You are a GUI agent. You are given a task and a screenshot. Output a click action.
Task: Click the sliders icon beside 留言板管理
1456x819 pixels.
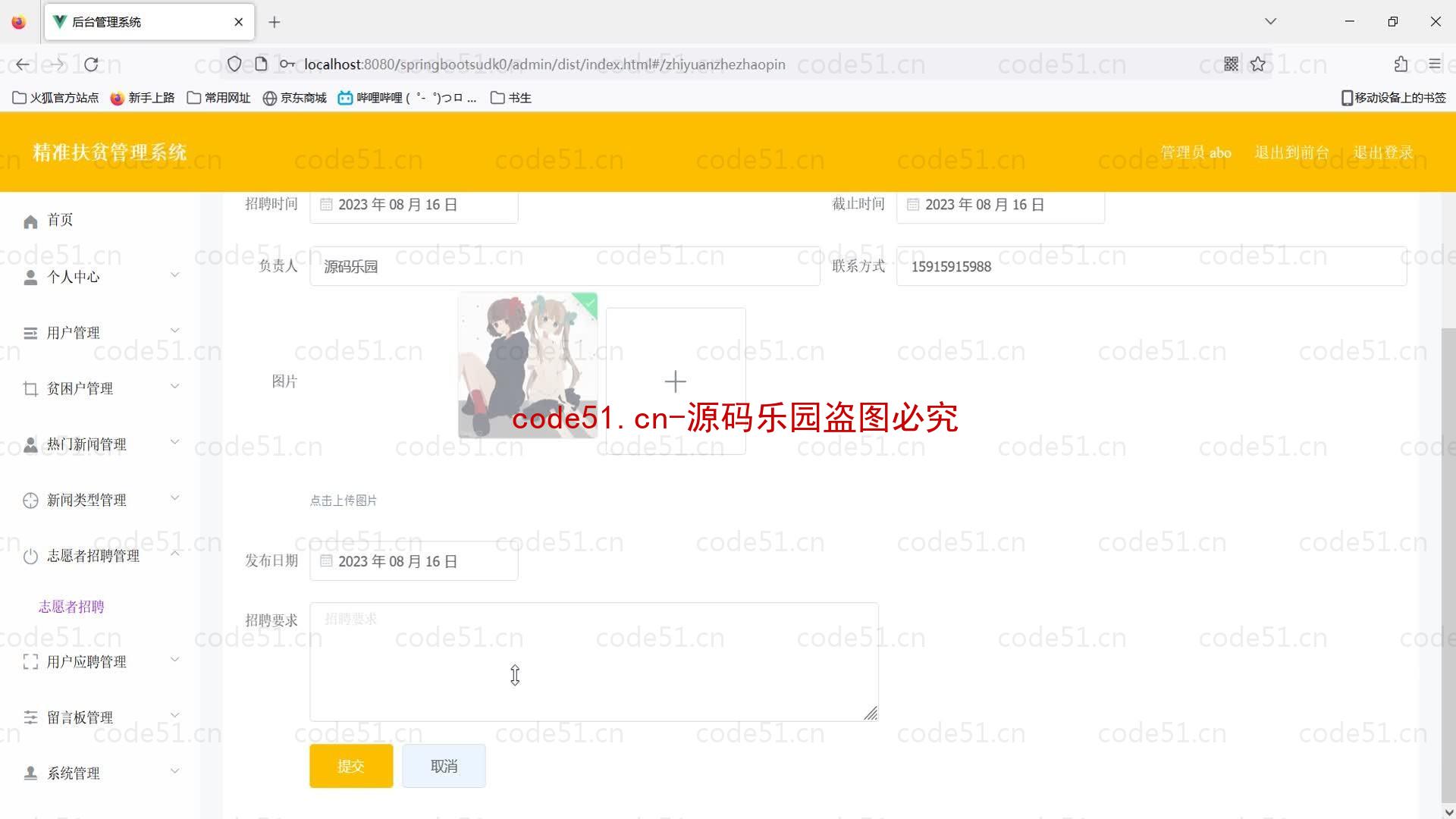pyautogui.click(x=30, y=717)
